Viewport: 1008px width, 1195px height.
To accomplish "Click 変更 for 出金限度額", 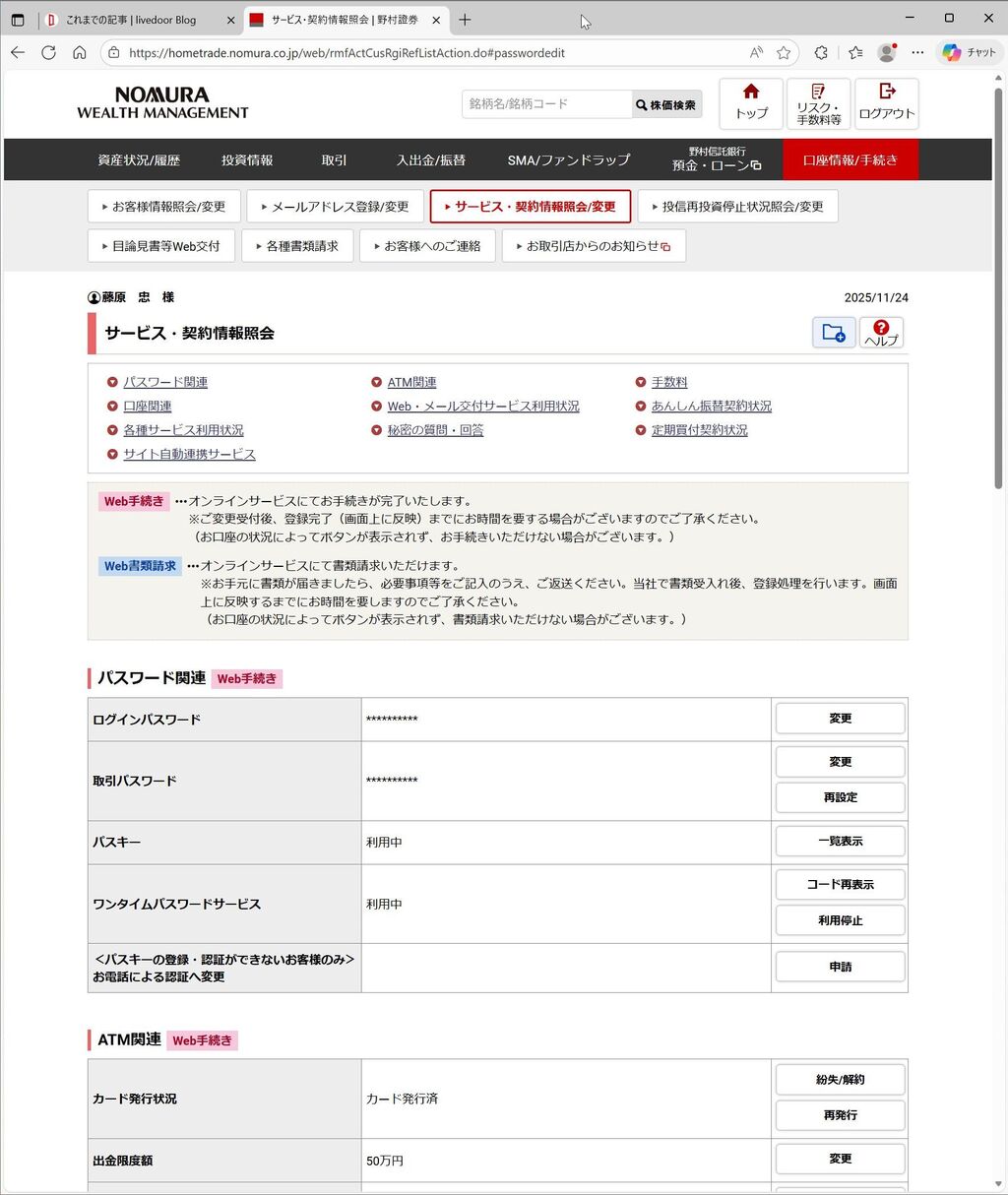I will [840, 1159].
